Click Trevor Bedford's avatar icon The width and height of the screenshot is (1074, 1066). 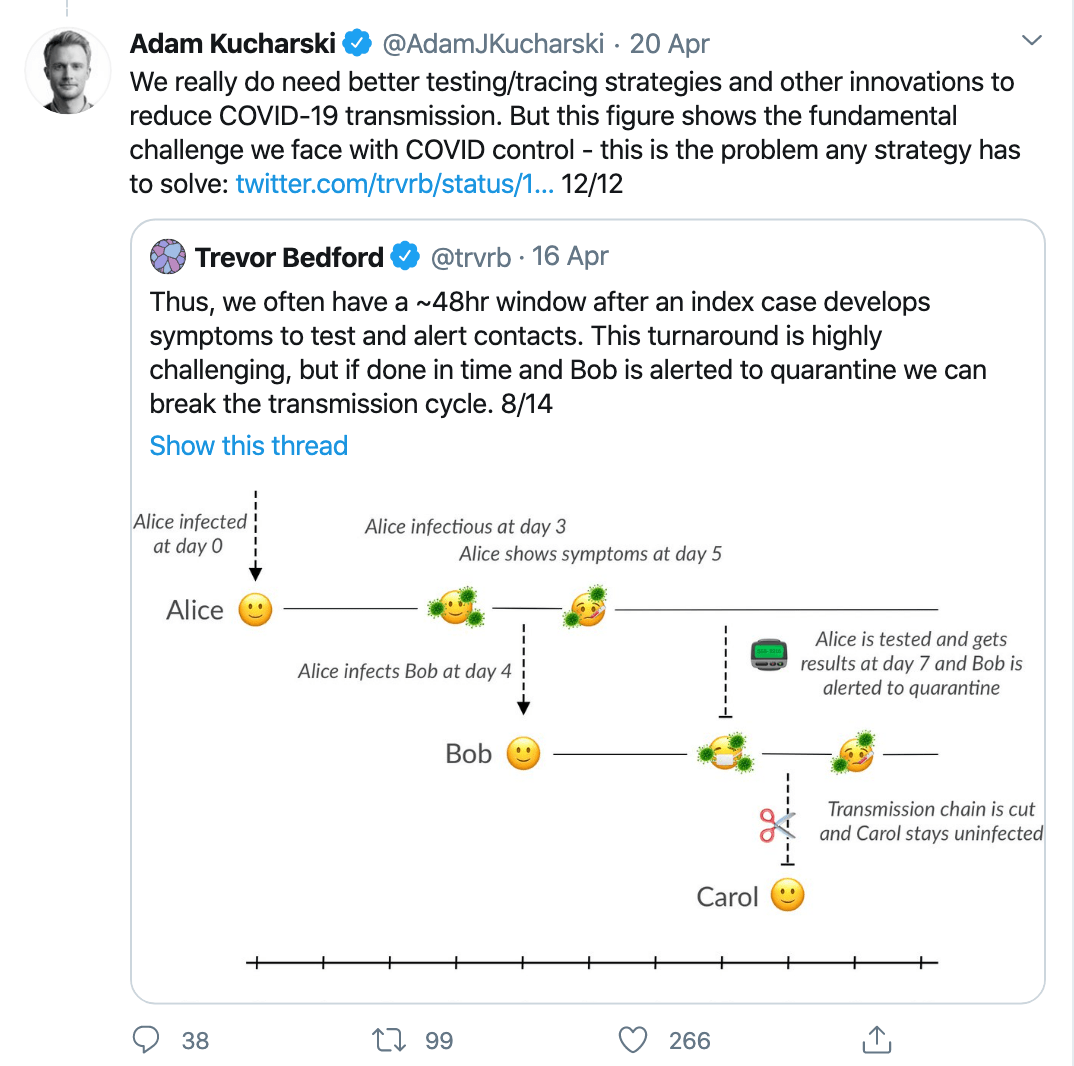pyautogui.click(x=168, y=257)
